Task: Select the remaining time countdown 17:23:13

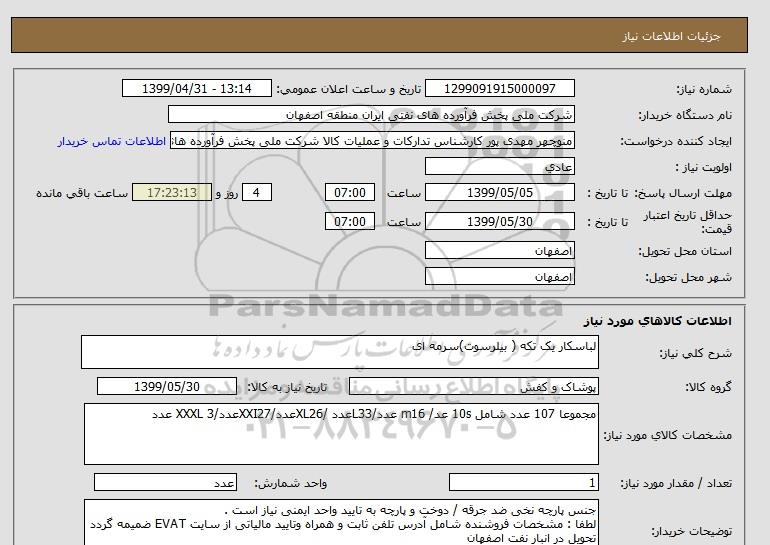Action: pyautogui.click(x=172, y=192)
